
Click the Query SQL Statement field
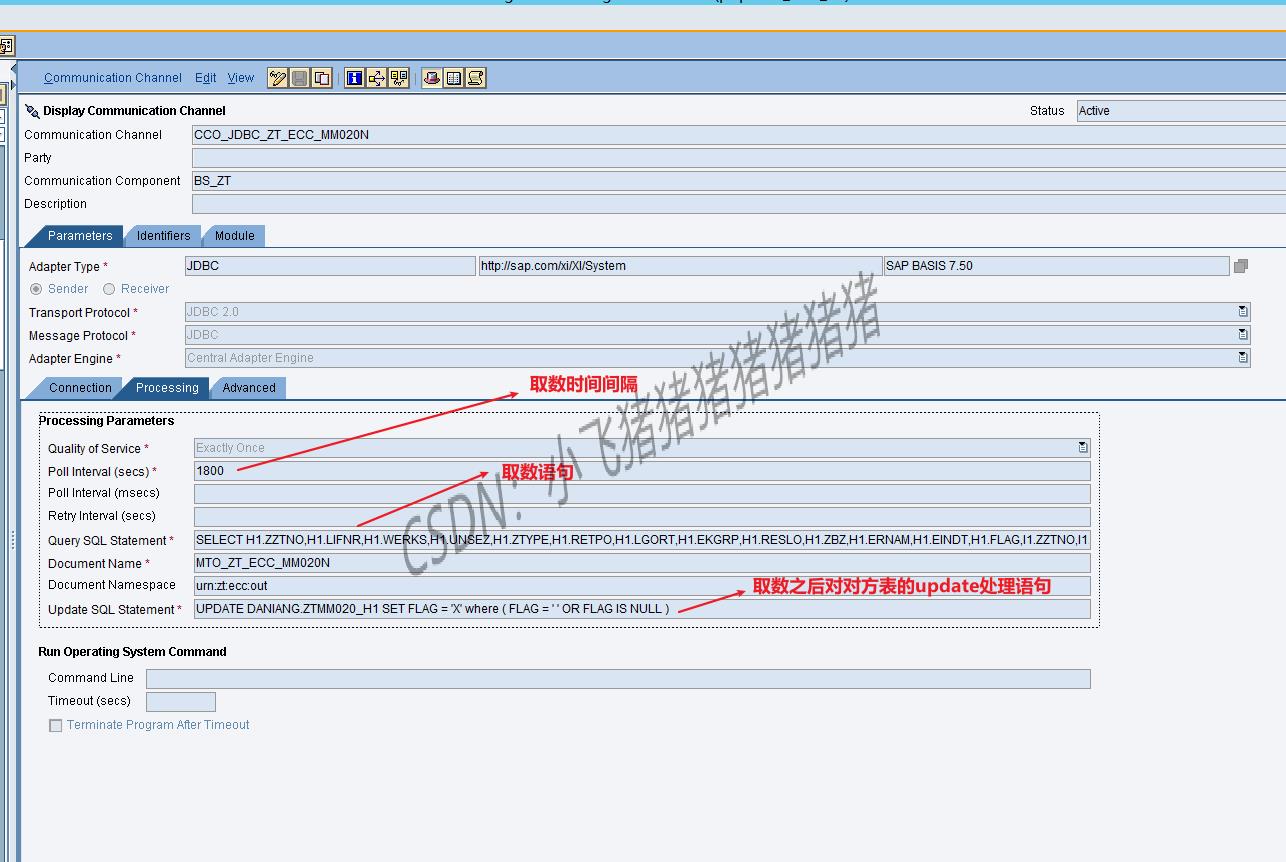(642, 540)
